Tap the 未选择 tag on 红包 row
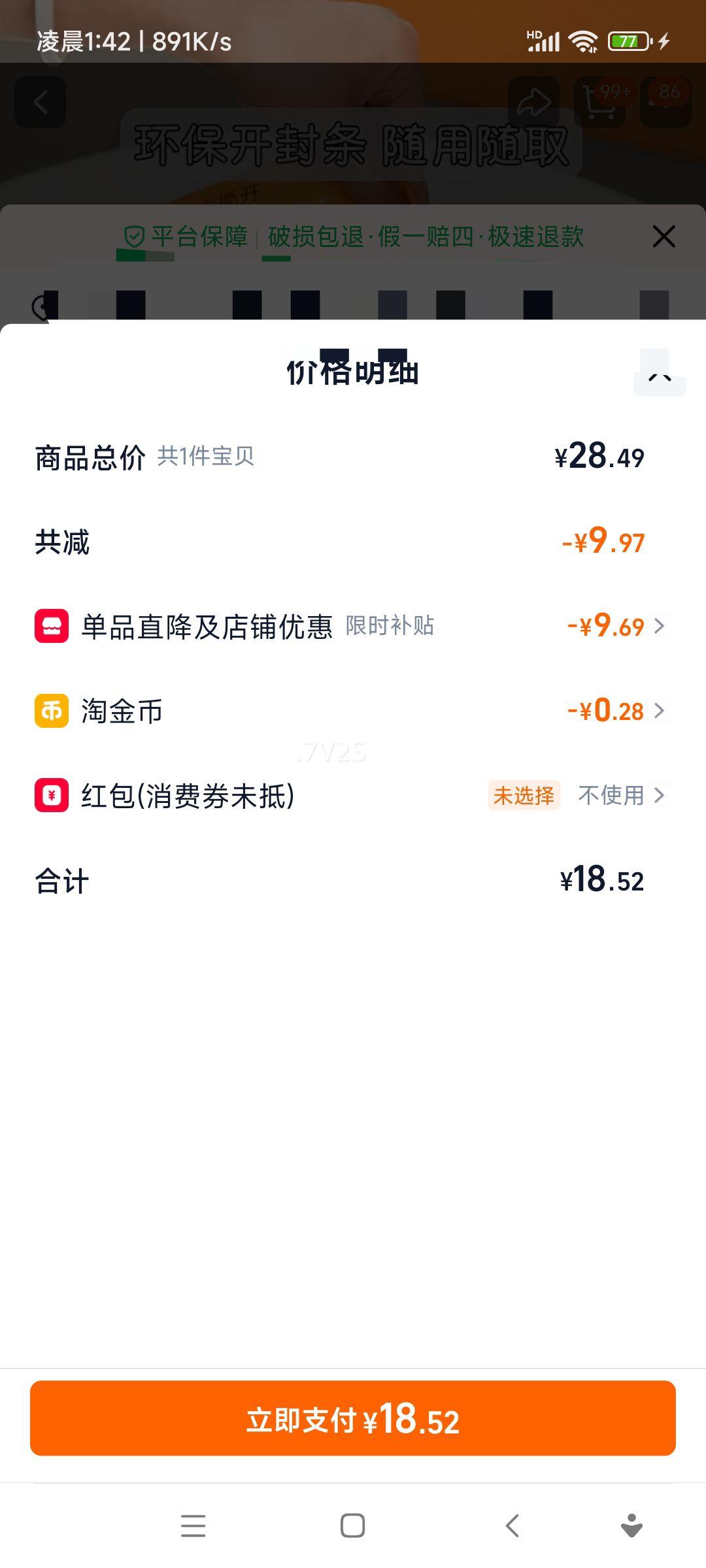The image size is (706, 1568). click(524, 795)
